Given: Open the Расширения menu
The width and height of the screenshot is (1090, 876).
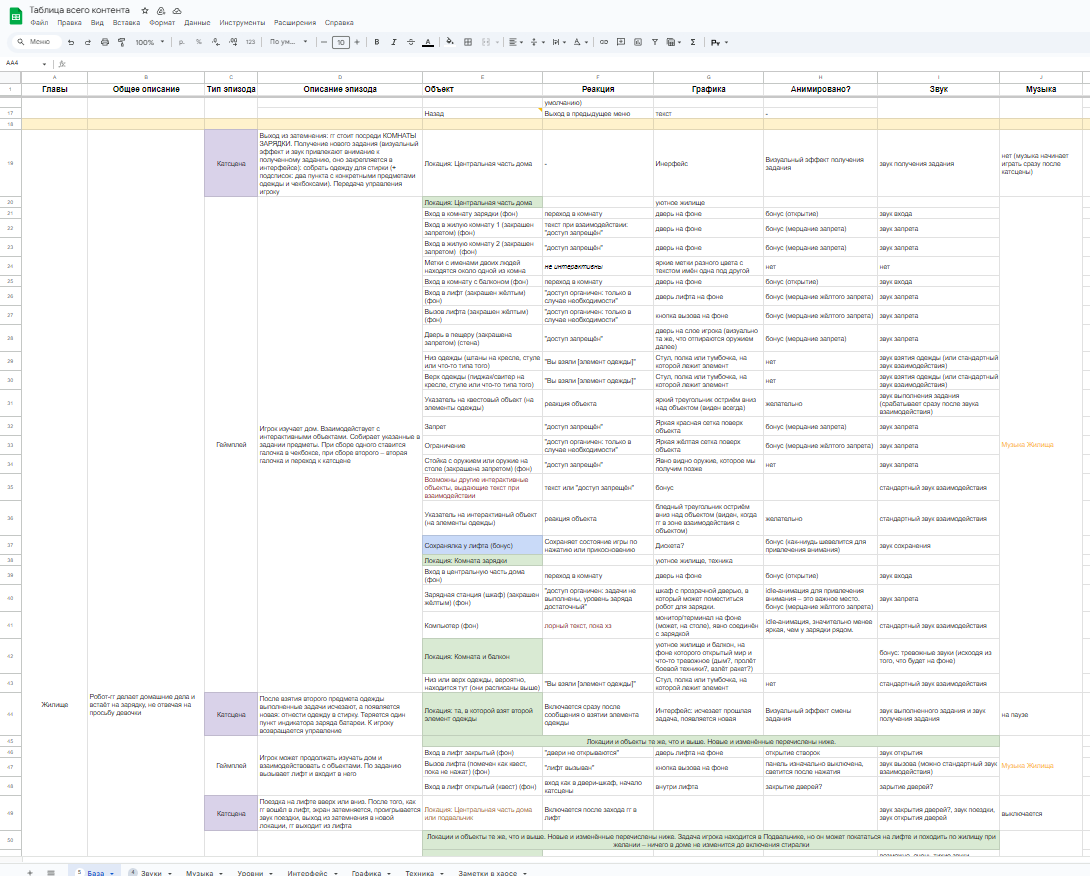Looking at the screenshot, I should pos(295,23).
